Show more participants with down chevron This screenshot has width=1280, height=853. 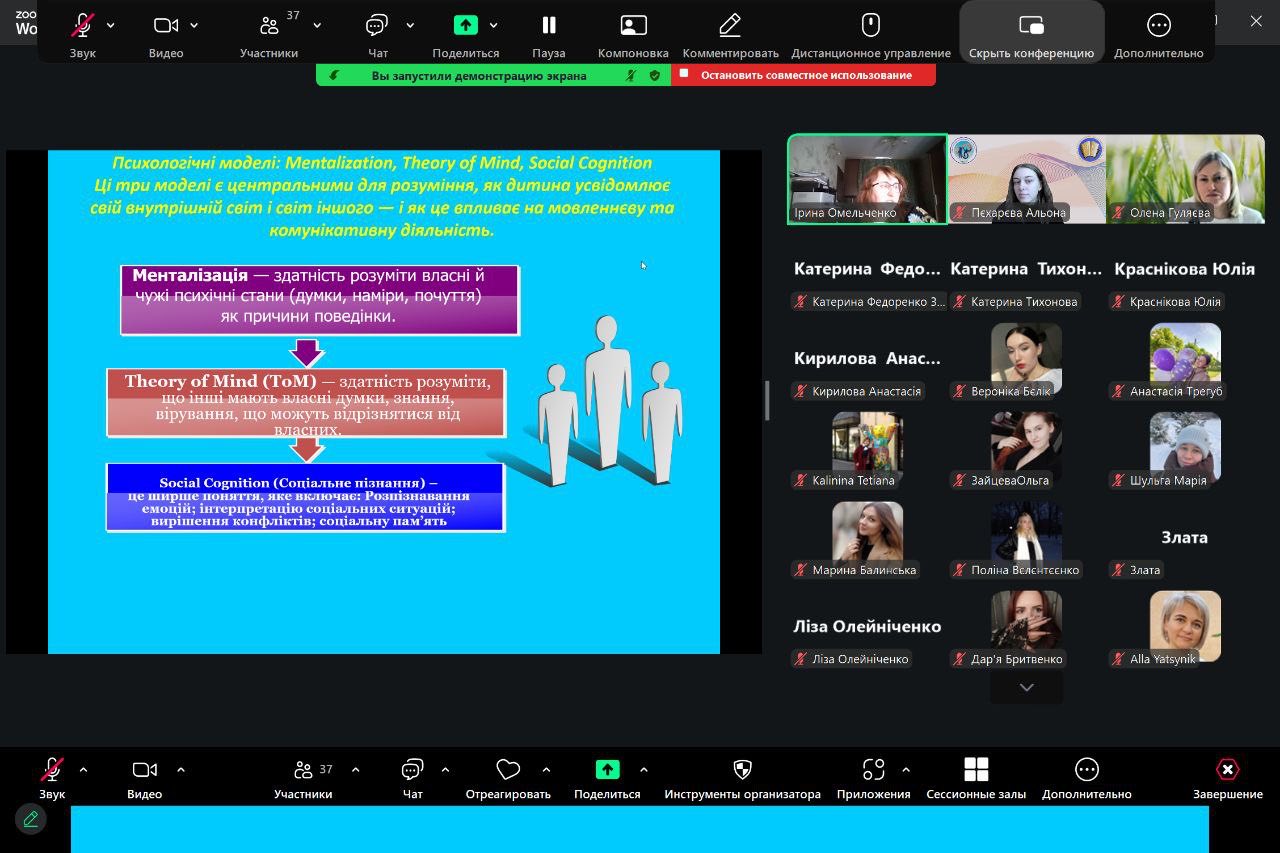(1026, 687)
